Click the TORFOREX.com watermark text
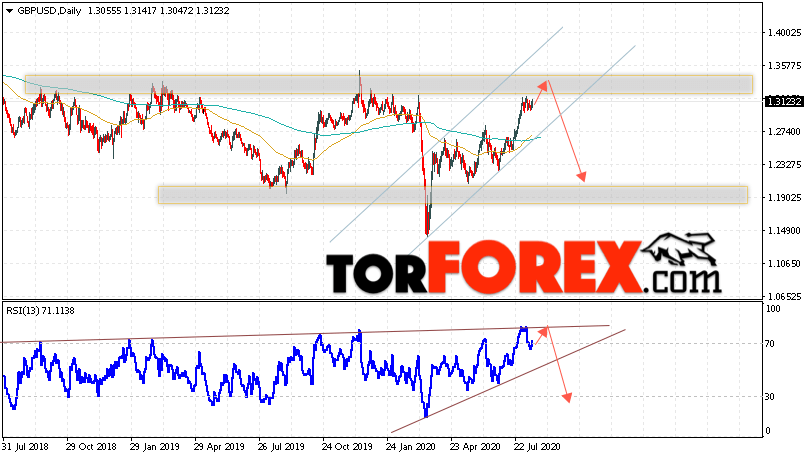Image resolution: width=808 pixels, height=458 pixels. [523, 268]
